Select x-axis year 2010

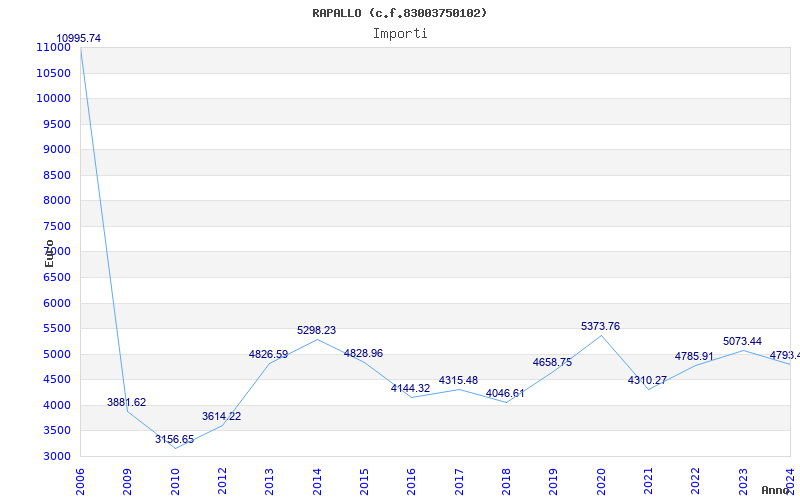[174, 482]
